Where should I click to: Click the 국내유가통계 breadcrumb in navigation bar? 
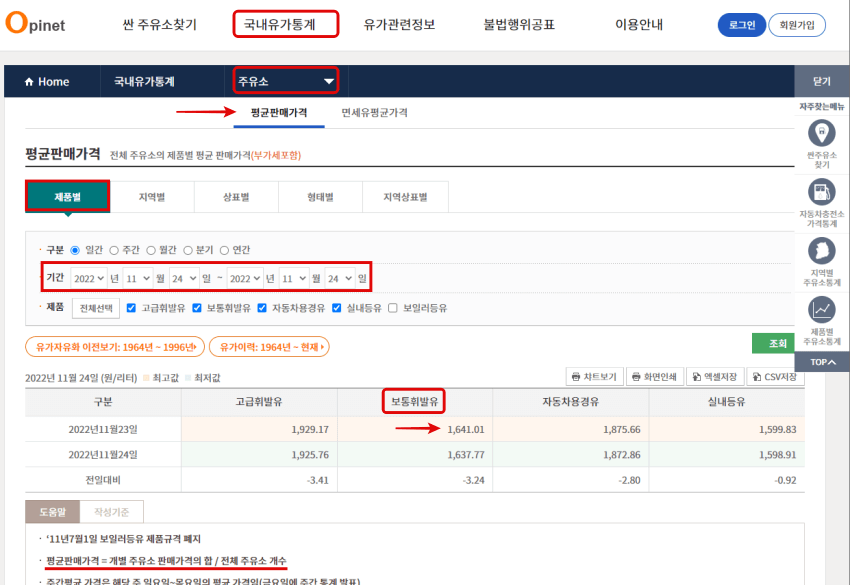[x=144, y=82]
